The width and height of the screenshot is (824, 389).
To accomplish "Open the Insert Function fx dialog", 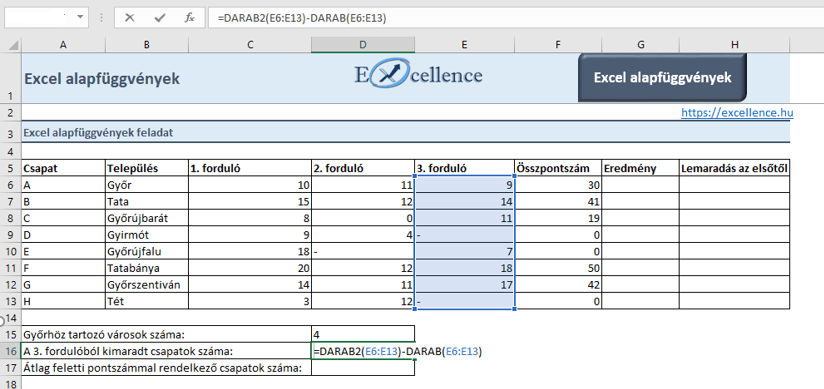I will [190, 17].
